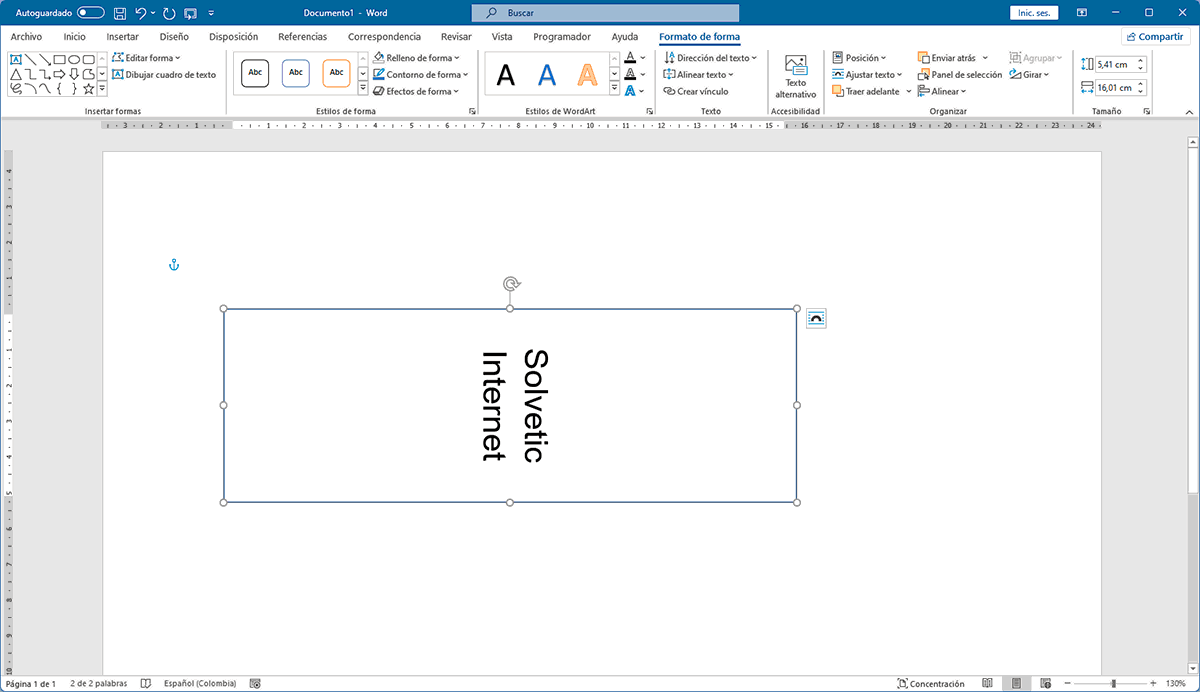1200x692 pixels.
Task: Toggle the Autoguardado switch
Action: click(90, 13)
